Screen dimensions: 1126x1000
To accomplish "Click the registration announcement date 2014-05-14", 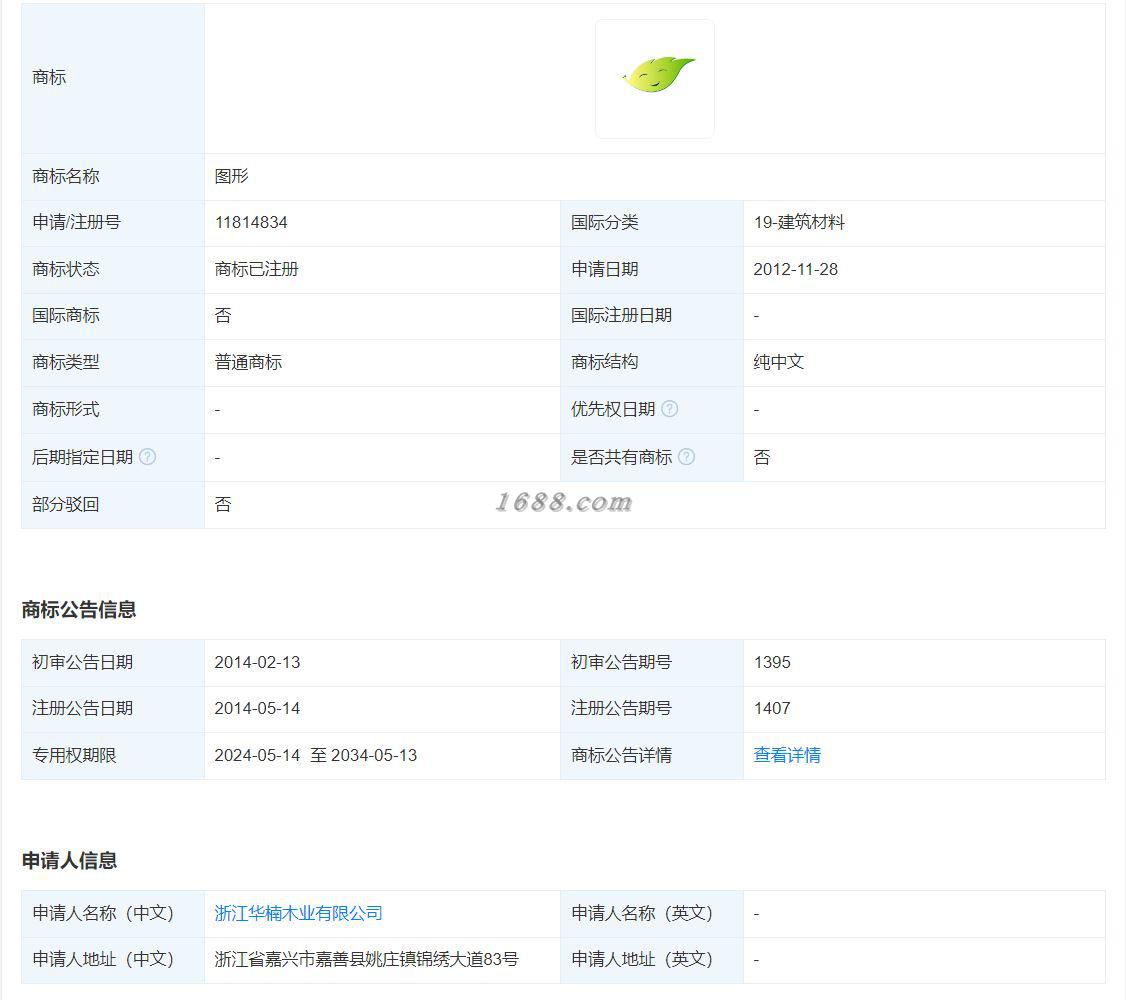I will coord(257,709).
